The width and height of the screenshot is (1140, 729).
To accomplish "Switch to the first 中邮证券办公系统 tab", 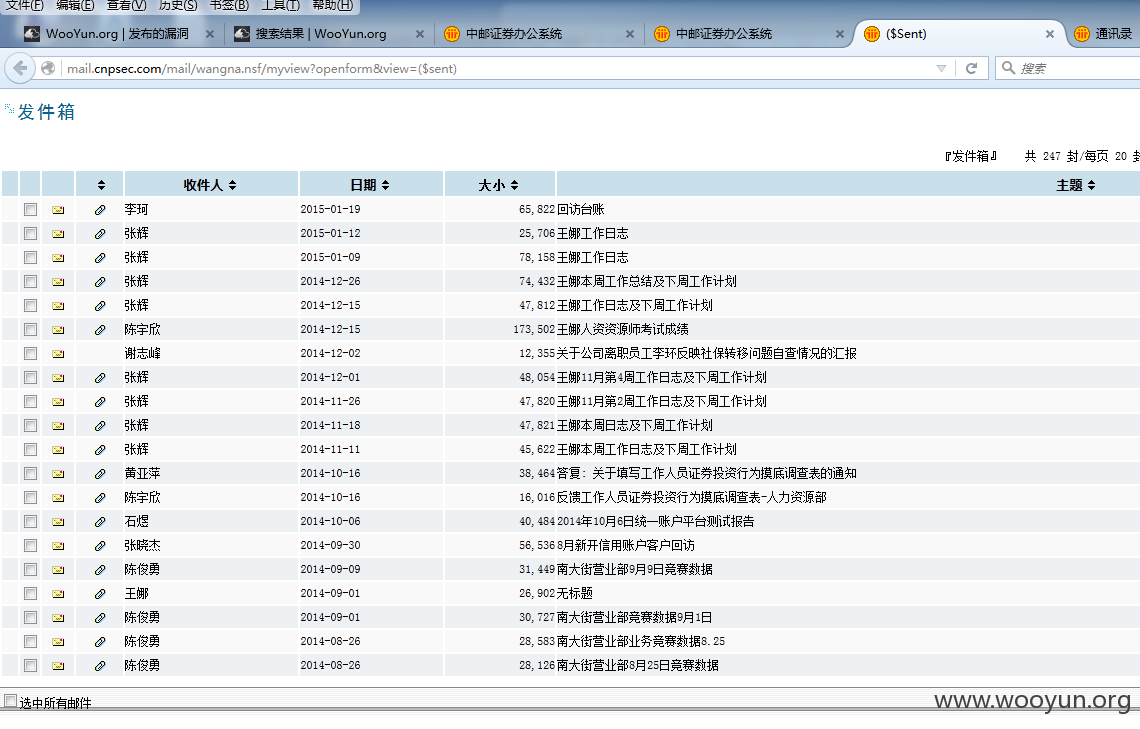I will (x=513, y=33).
